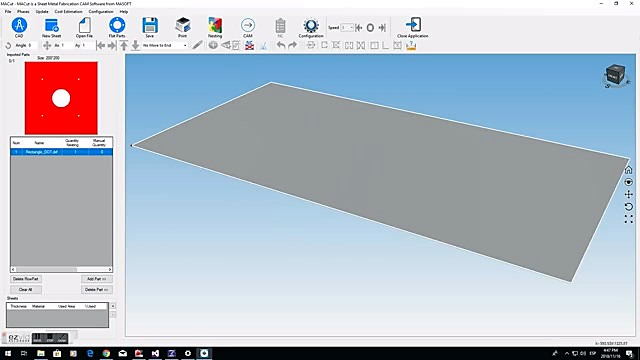Click the rotate view icon
The height and width of the screenshot is (360, 640).
(x=629, y=207)
